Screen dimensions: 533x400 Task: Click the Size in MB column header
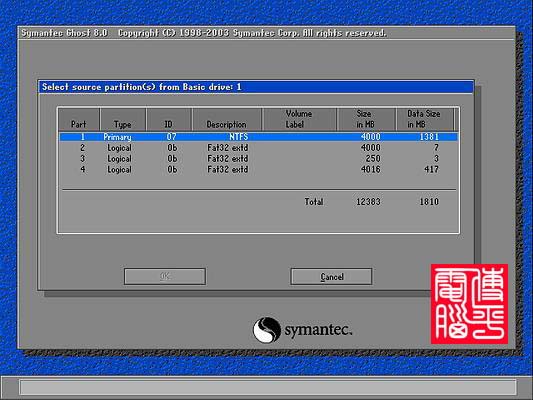coord(366,120)
